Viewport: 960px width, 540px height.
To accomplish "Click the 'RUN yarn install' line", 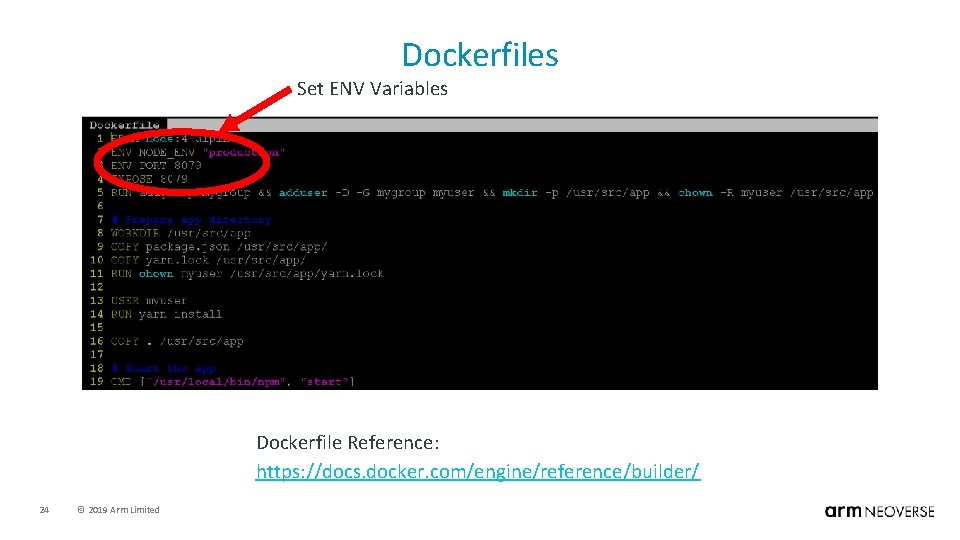I will tap(167, 314).
